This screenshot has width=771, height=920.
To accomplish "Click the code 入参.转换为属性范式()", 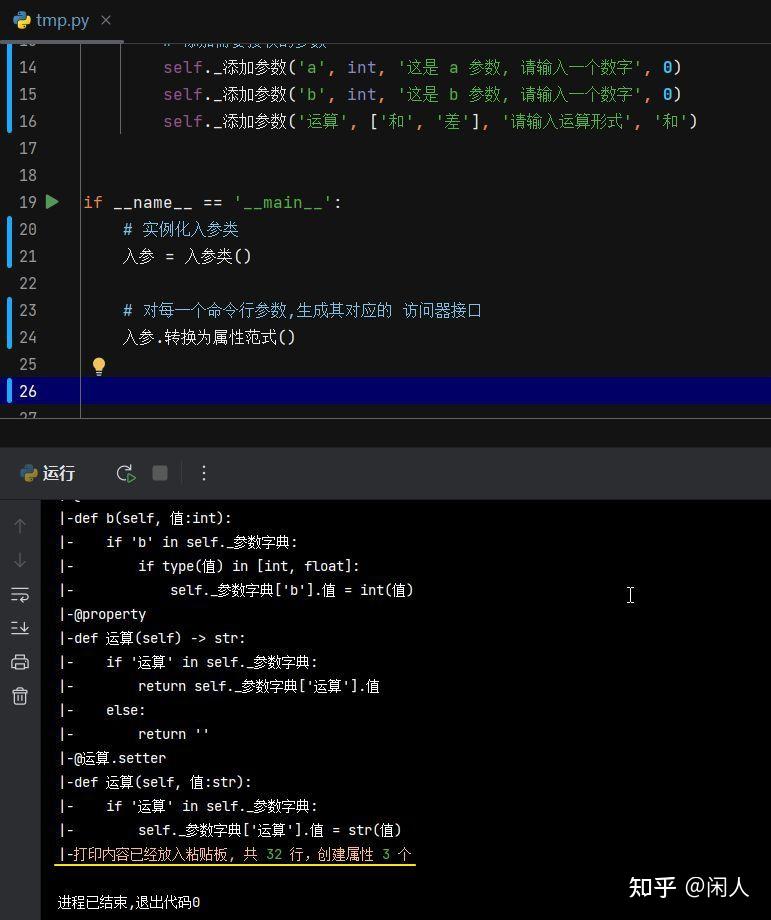I will 208,337.
